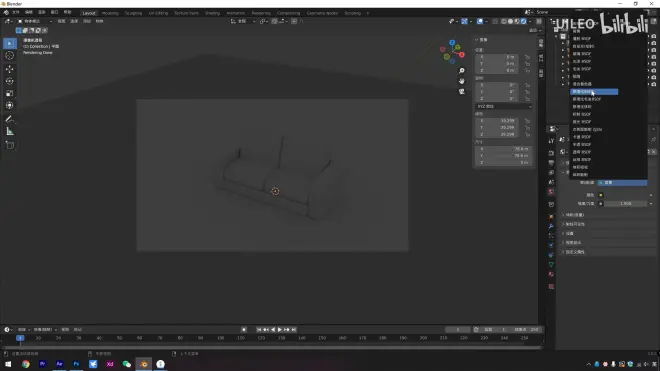
Task: Click the viewport pan hand icon
Action: tap(462, 81)
